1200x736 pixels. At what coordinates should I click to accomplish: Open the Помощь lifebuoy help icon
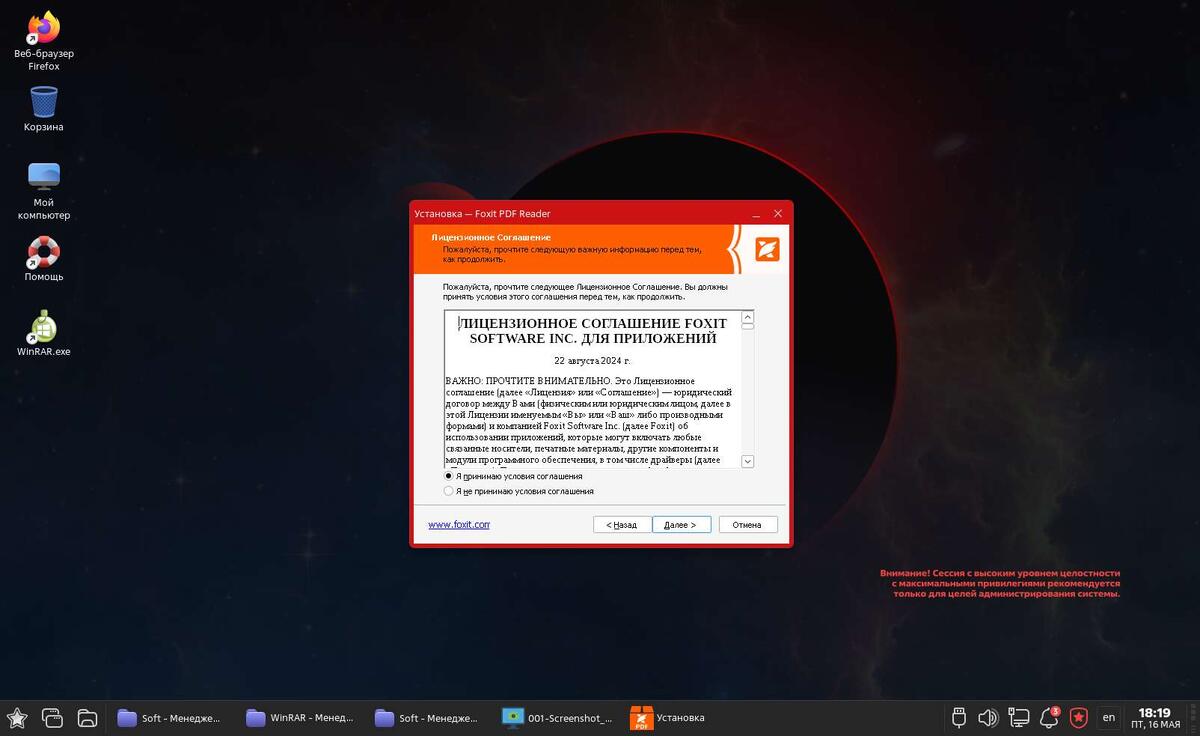pyautogui.click(x=44, y=259)
